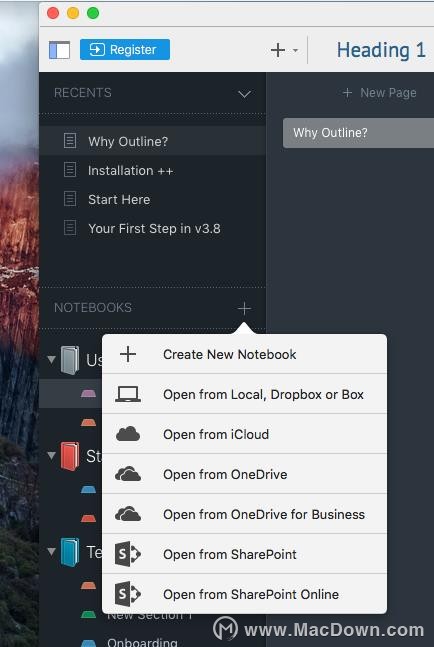Click the Notebooks plus icon
The image size is (434, 647).
pyautogui.click(x=244, y=308)
